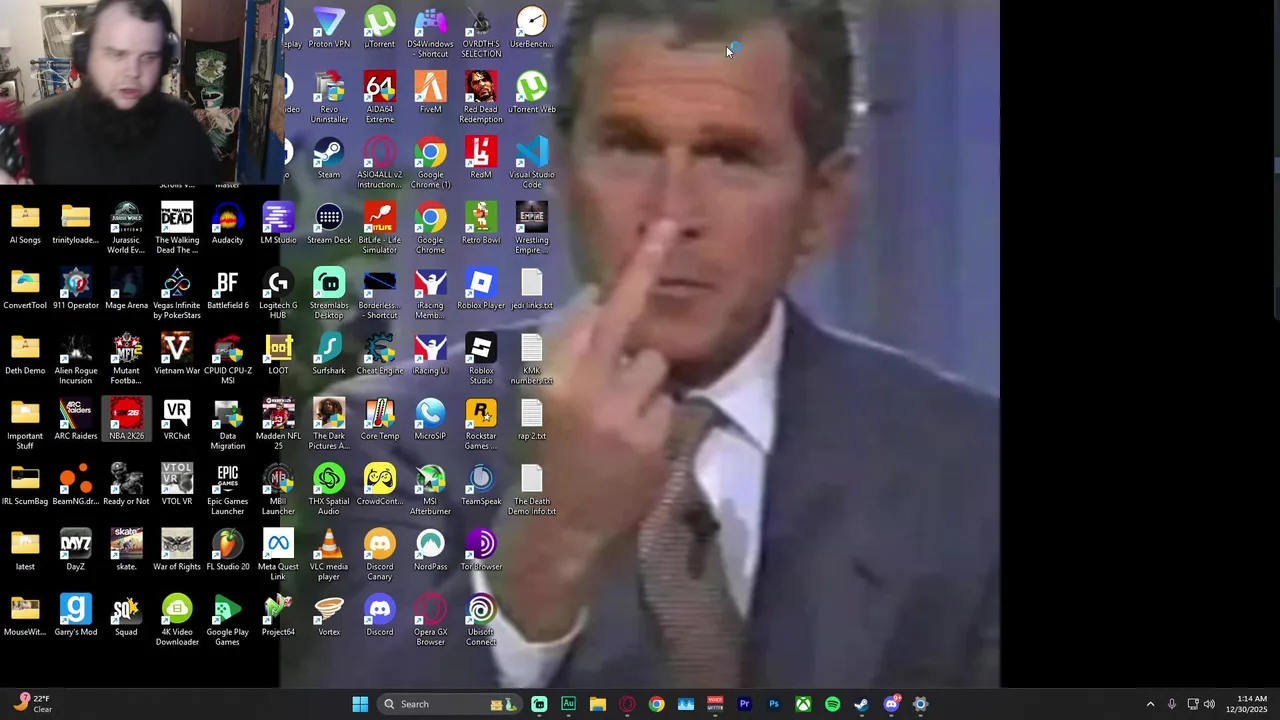The image size is (1280, 720).
Task: Select the jedi links.txt file
Action: click(532, 289)
